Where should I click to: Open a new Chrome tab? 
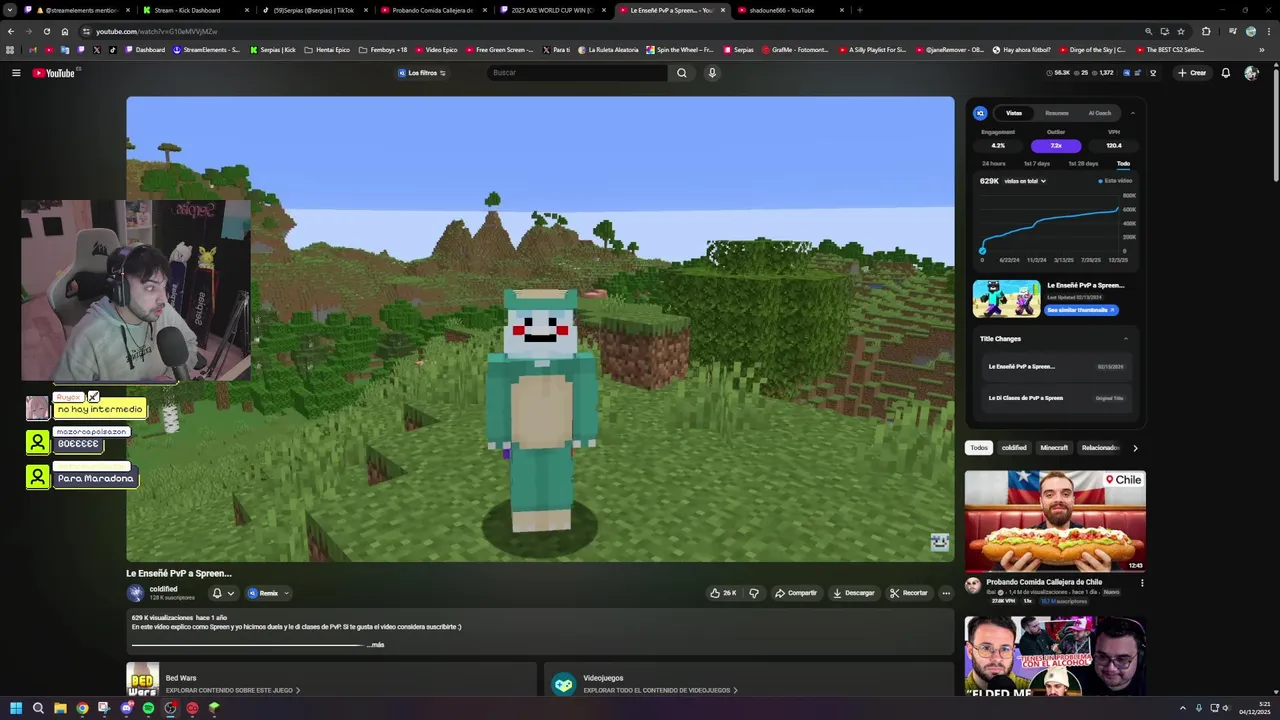tap(860, 10)
